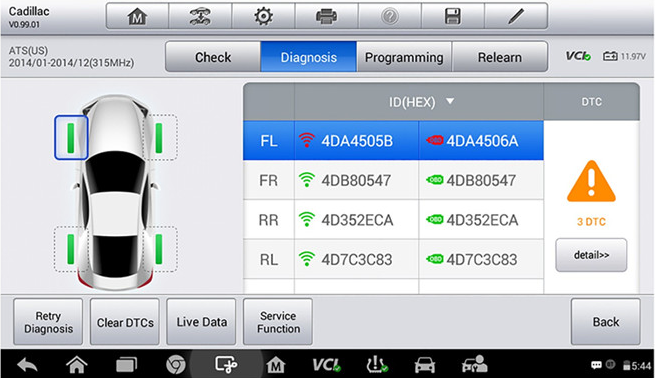This screenshot has height=378, width=655.
Task: Tap the orange DTC warning triangle
Action: (591, 181)
